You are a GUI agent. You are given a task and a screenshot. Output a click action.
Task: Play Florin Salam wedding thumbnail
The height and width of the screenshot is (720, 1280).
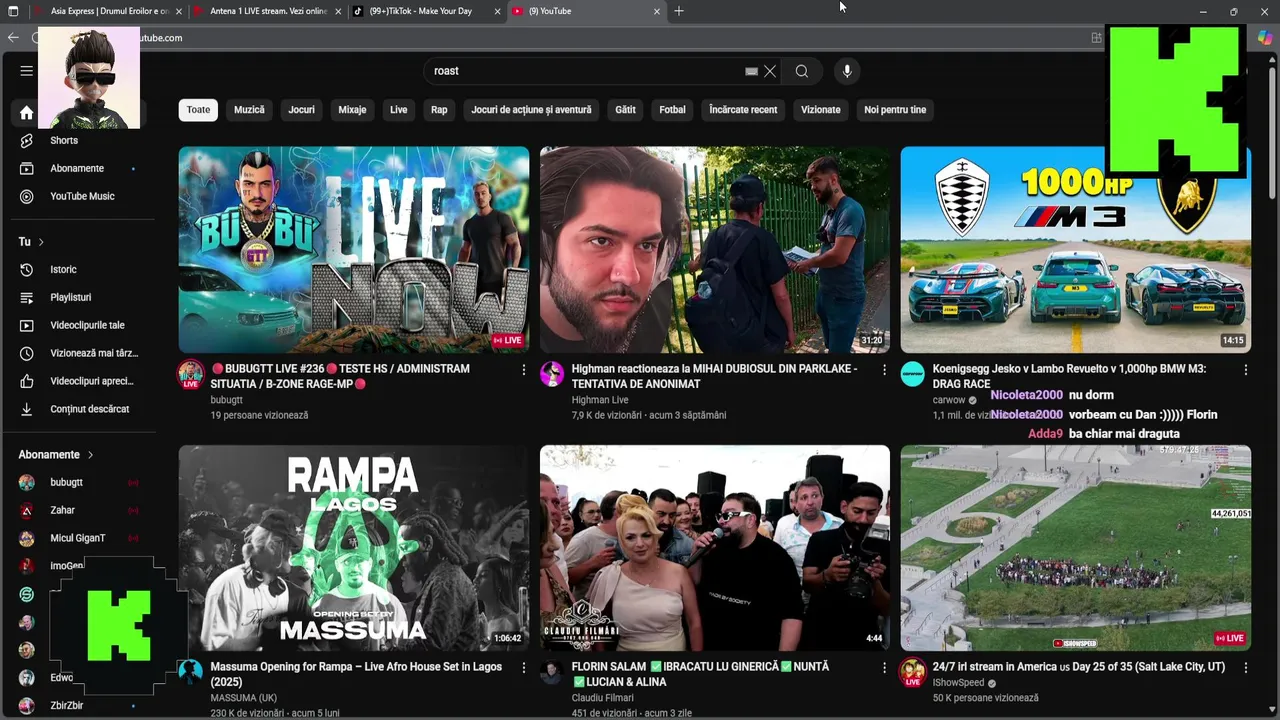click(715, 548)
